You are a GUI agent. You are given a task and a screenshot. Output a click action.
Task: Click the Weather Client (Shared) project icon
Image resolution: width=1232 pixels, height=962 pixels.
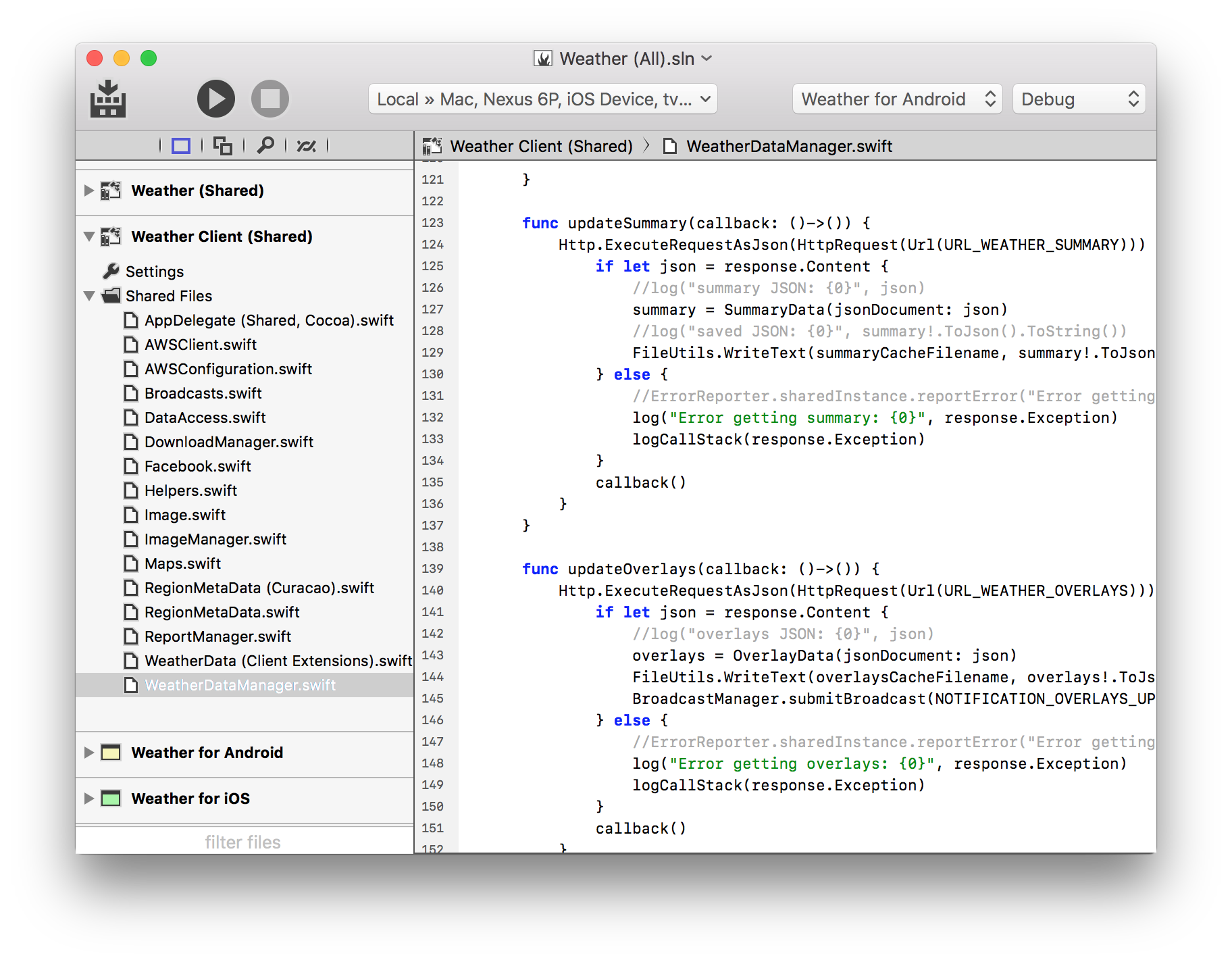[111, 236]
